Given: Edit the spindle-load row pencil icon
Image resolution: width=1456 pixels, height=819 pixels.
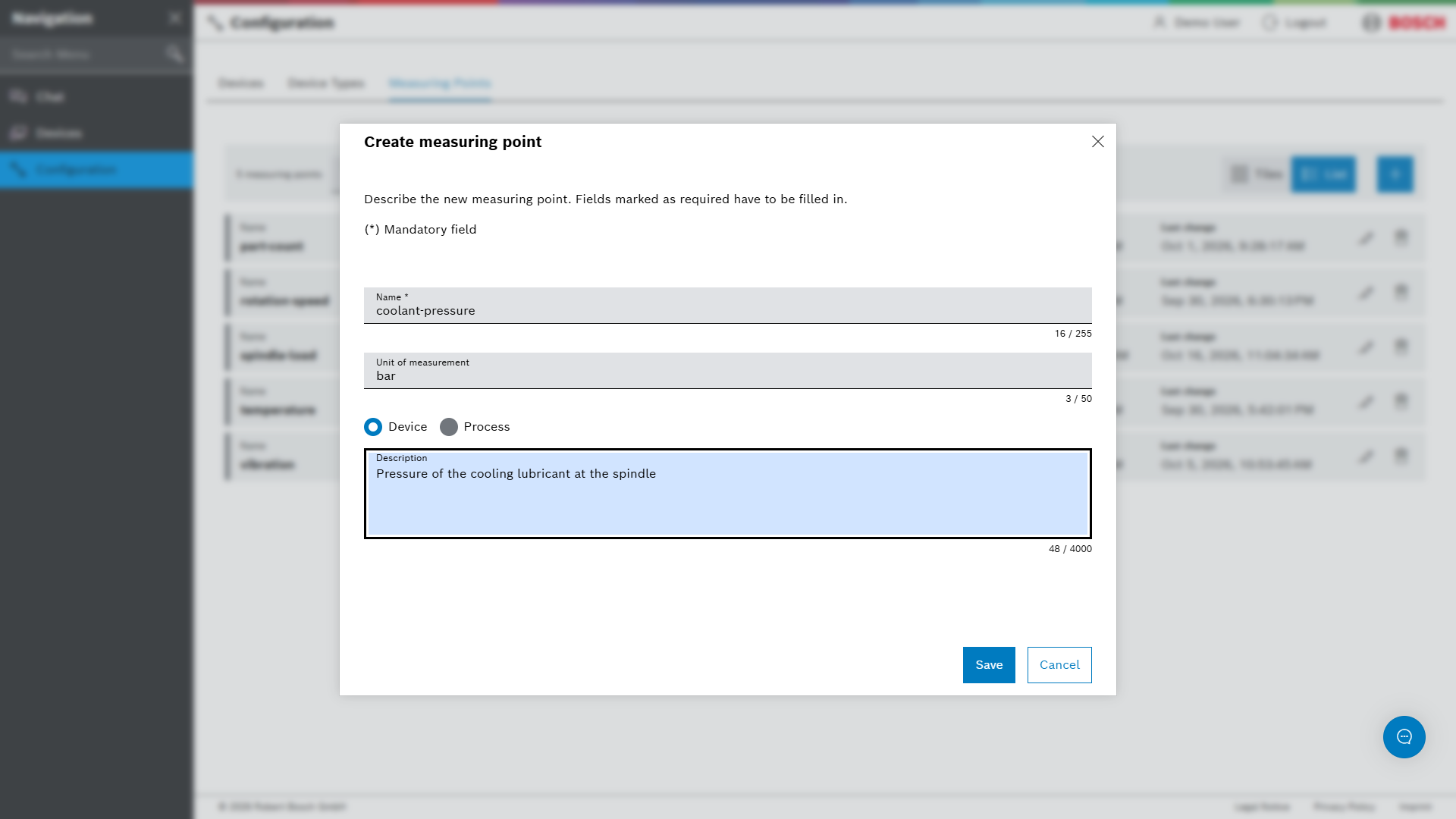Looking at the screenshot, I should point(1366,347).
